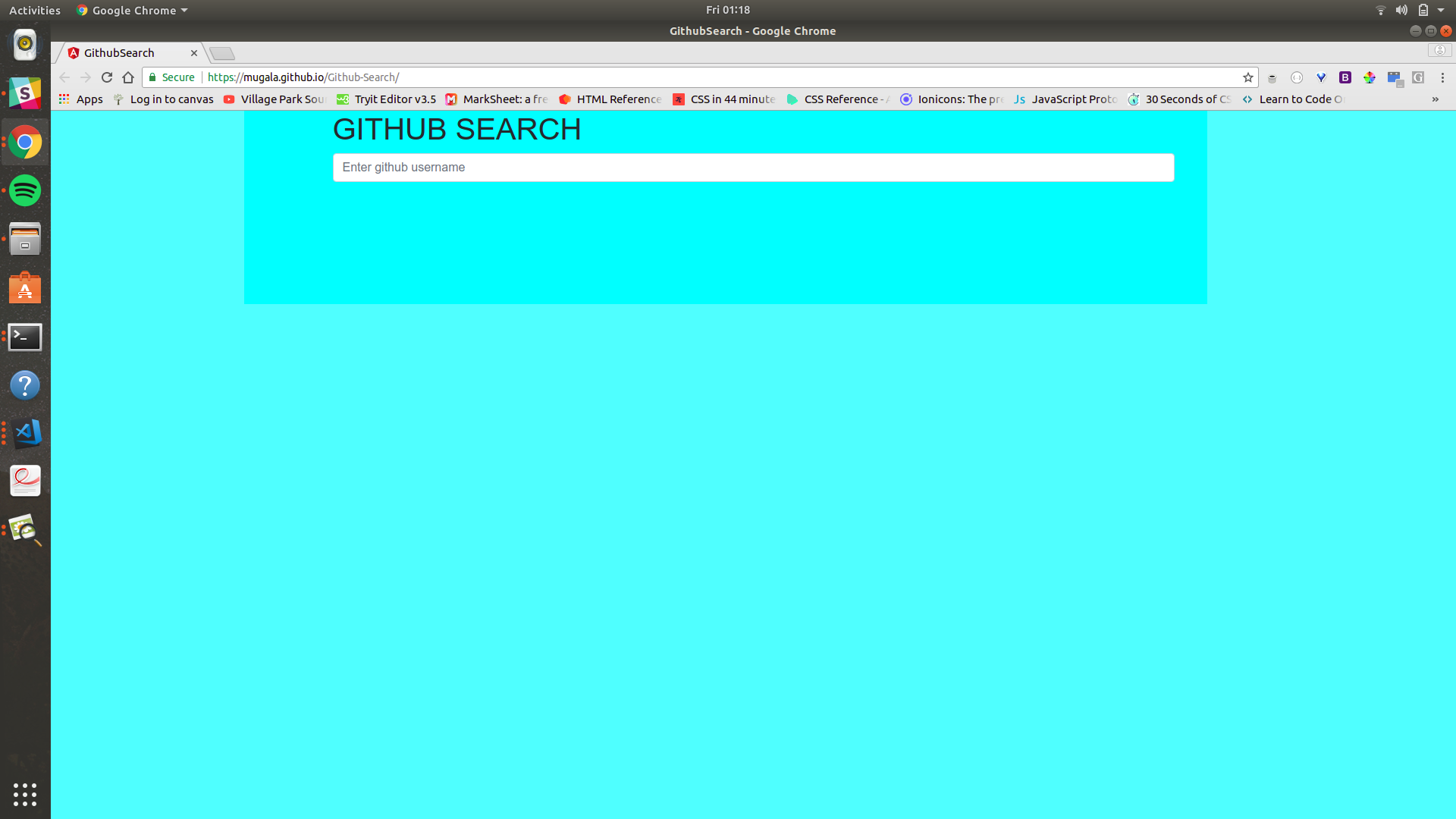Image resolution: width=1456 pixels, height=819 pixels.
Task: Open Visual Studio Code from dock
Action: coord(25,433)
